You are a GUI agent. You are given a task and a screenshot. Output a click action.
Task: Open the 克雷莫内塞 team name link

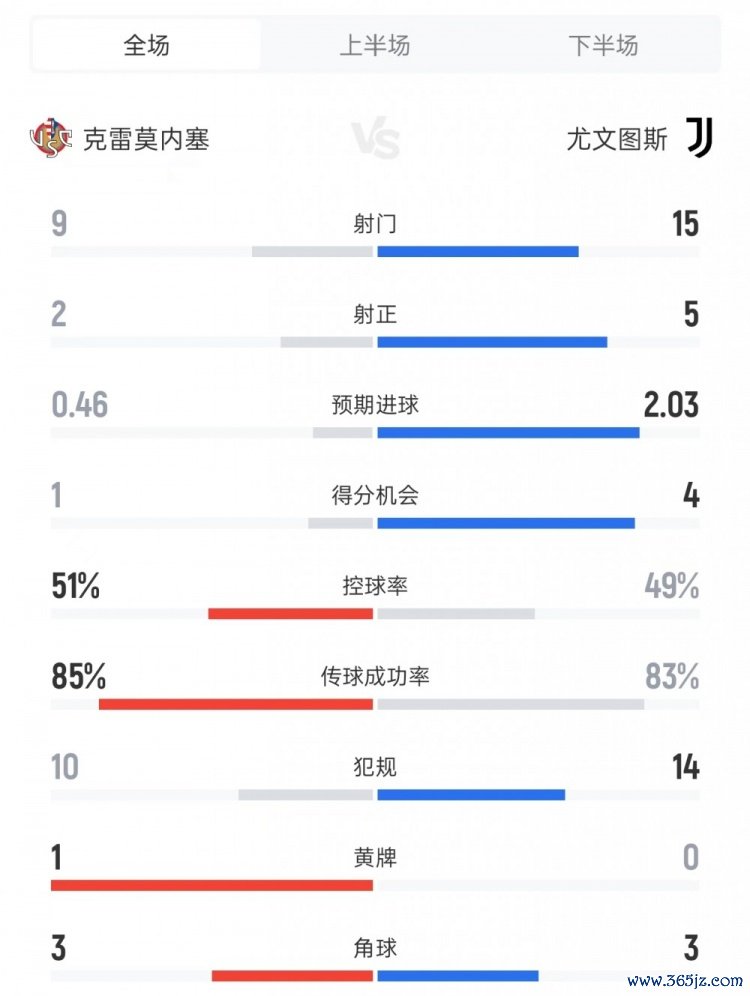pos(146,139)
